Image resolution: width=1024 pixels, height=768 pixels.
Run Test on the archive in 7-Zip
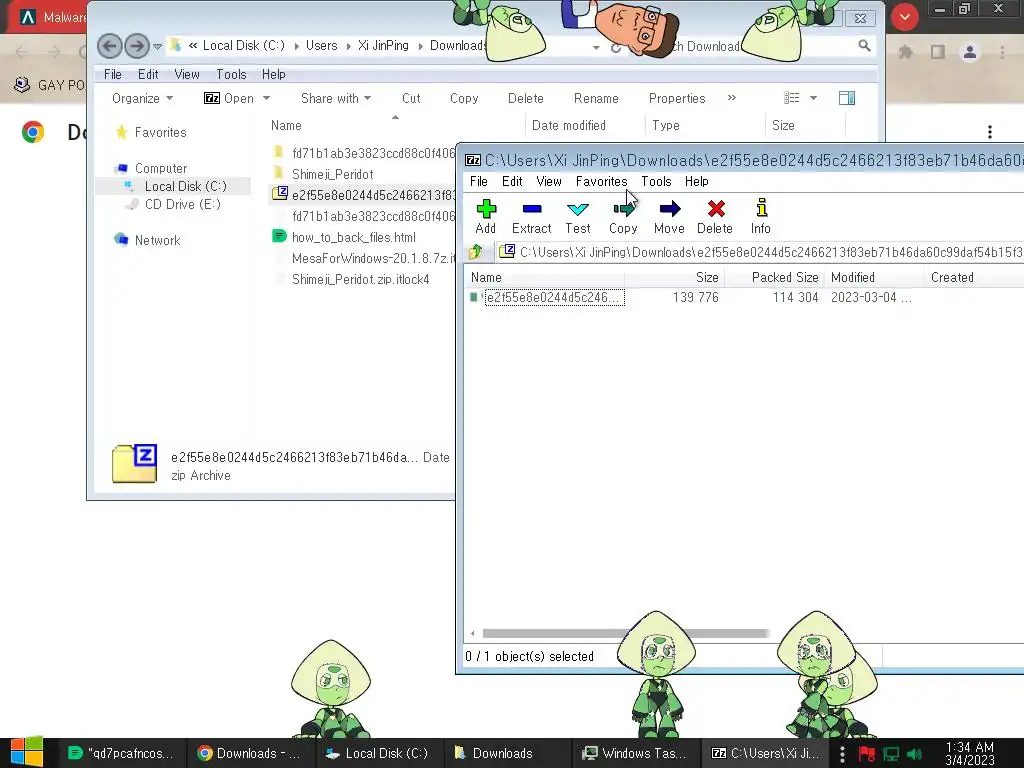pos(578,217)
